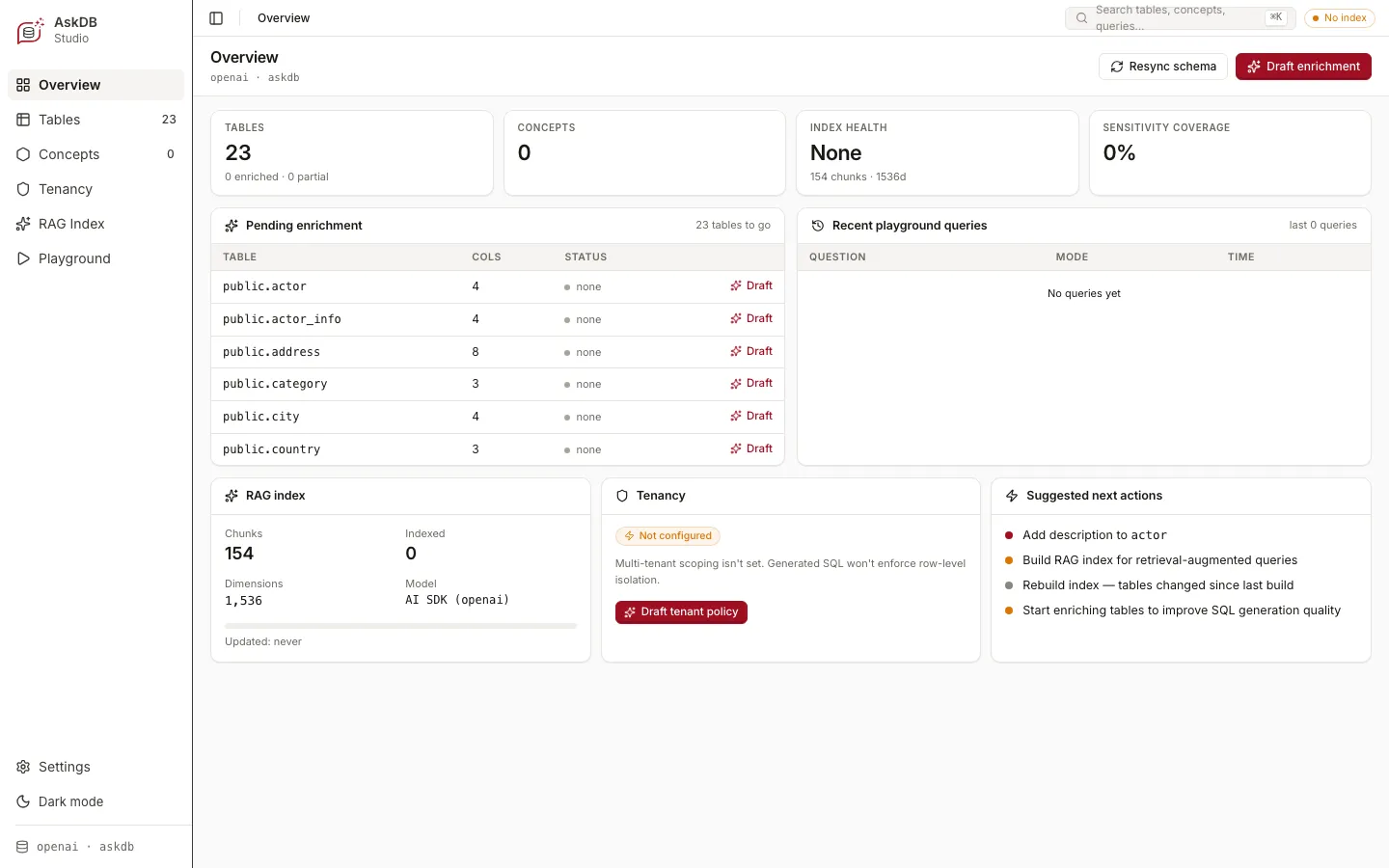Go to Tenancy section
The width and height of the screenshot is (1389, 868).
pos(96,189)
